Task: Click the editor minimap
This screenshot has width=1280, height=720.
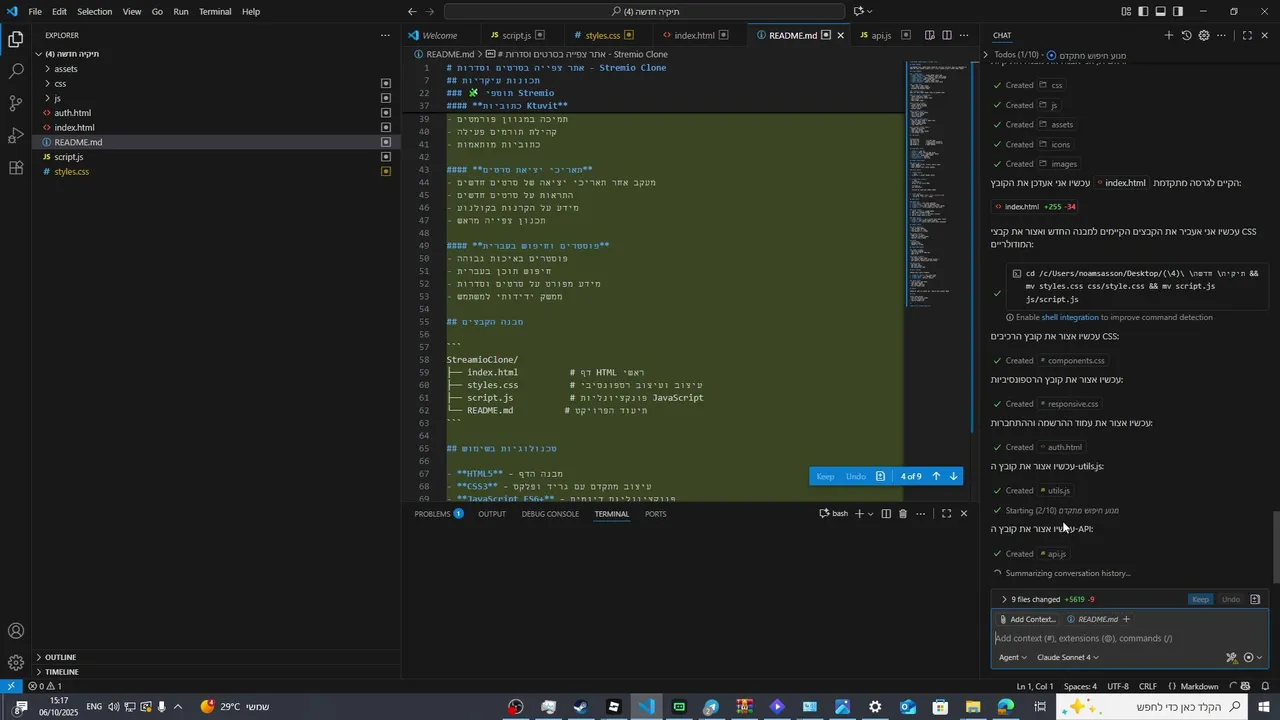Action: (x=938, y=185)
